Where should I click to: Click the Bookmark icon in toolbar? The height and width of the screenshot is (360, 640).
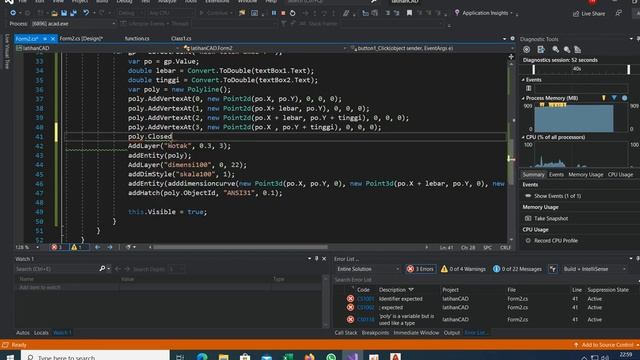point(409,13)
